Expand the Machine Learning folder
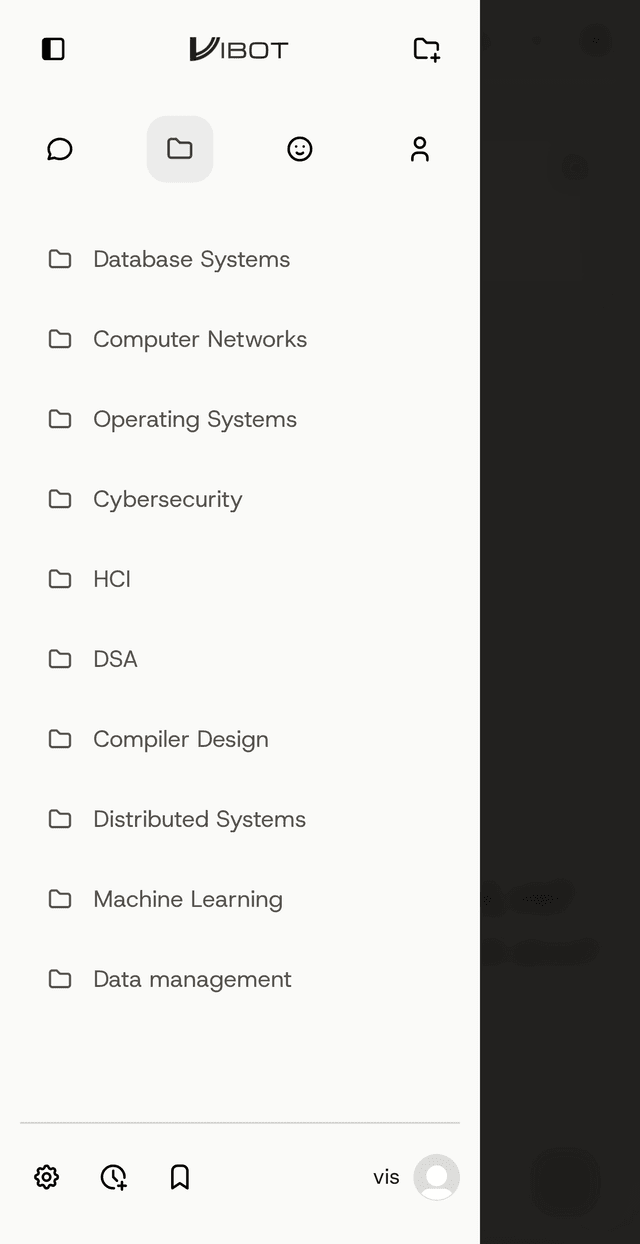This screenshot has height=1244, width=640. point(187,899)
